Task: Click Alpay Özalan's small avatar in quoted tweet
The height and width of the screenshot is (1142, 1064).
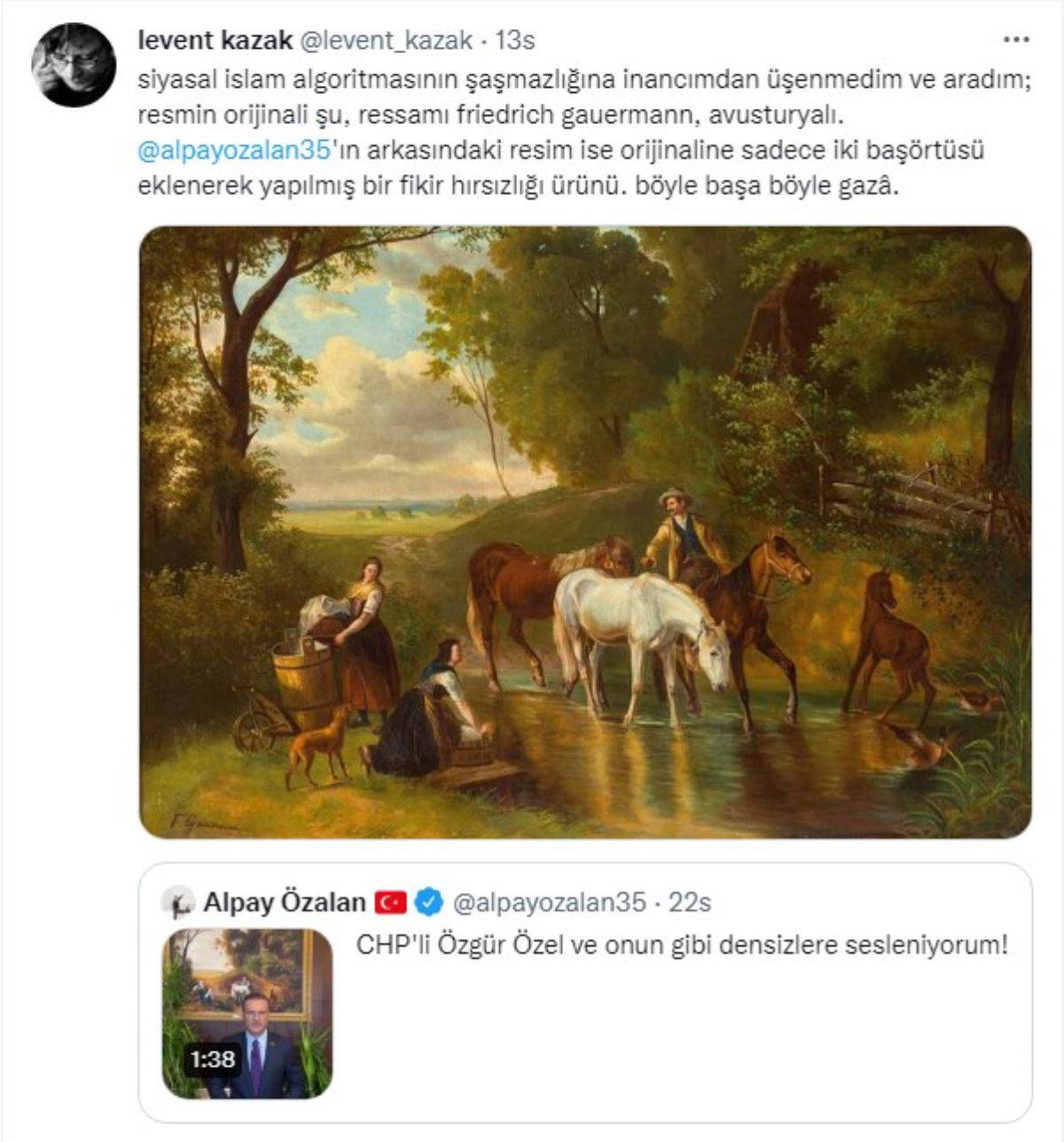Action: pyautogui.click(x=178, y=903)
